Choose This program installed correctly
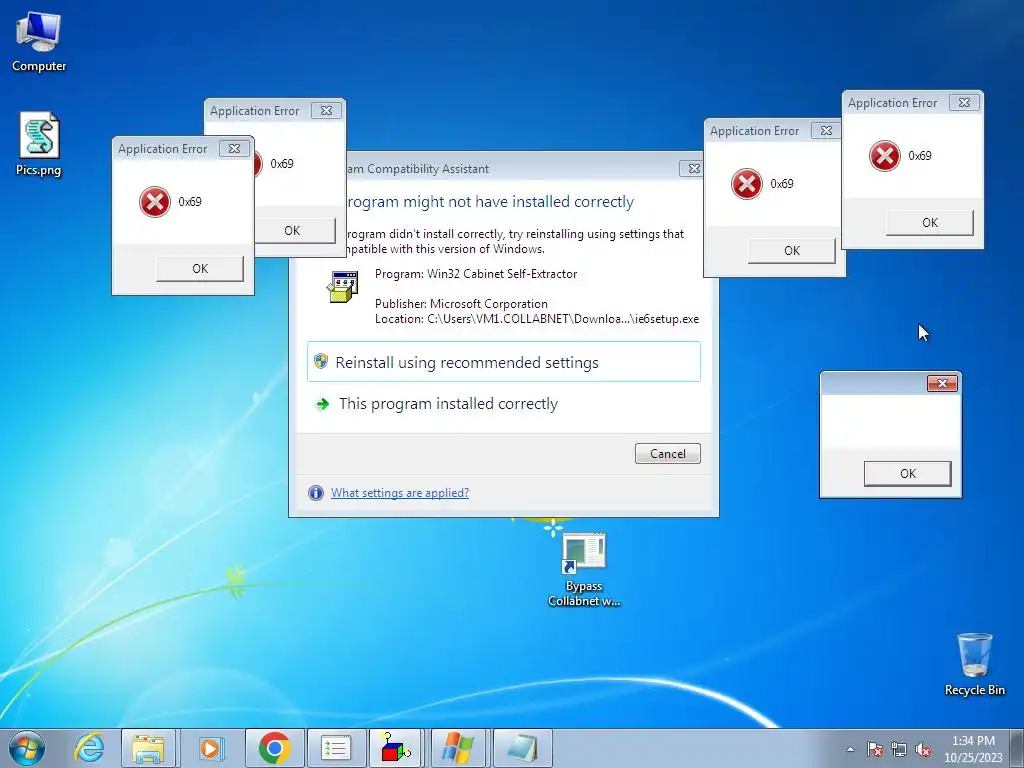Screen dimensions: 1024x768 click(504, 404)
